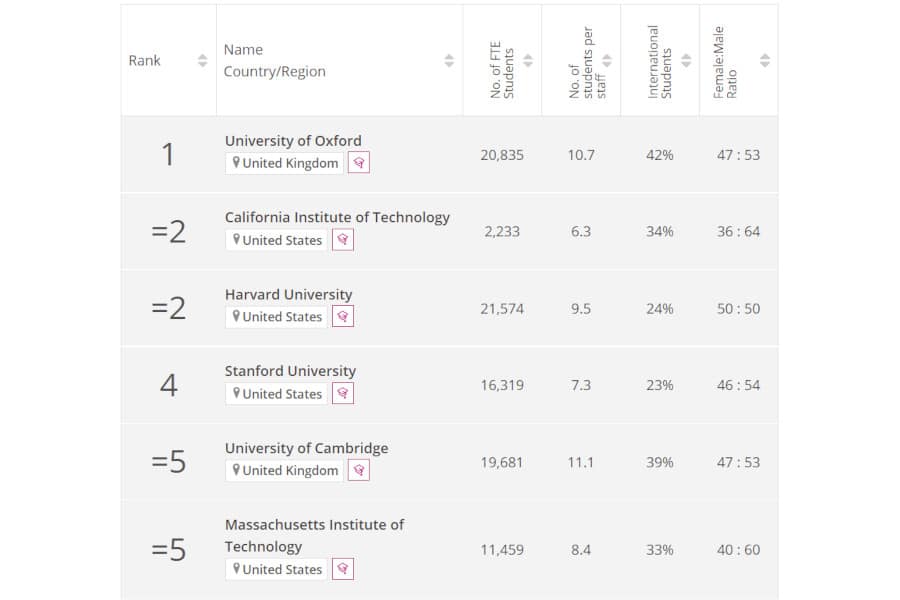Open the Harvard University page
The height and width of the screenshot is (600, 900).
(x=289, y=295)
